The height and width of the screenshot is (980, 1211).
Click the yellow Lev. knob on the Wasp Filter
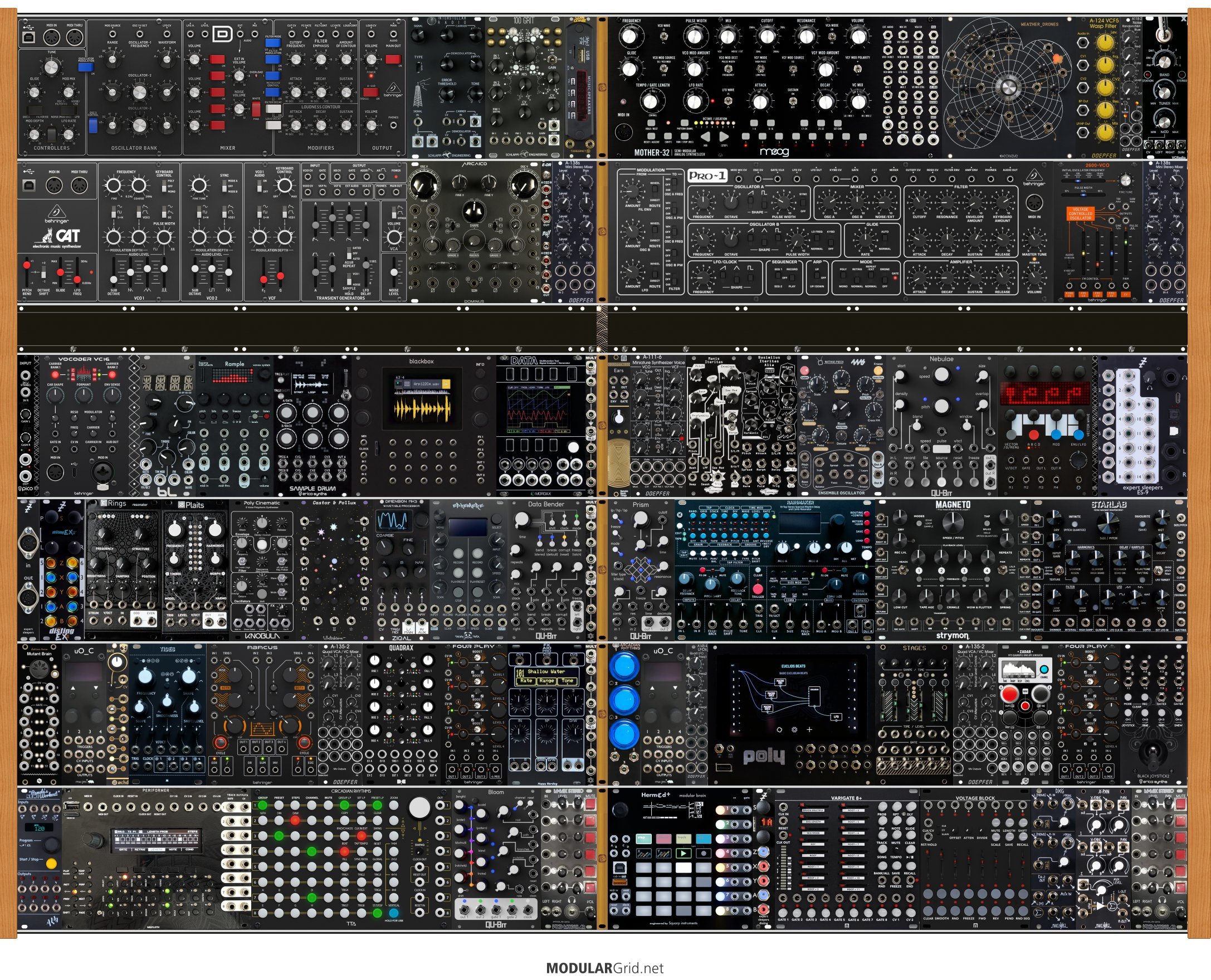click(x=1105, y=42)
